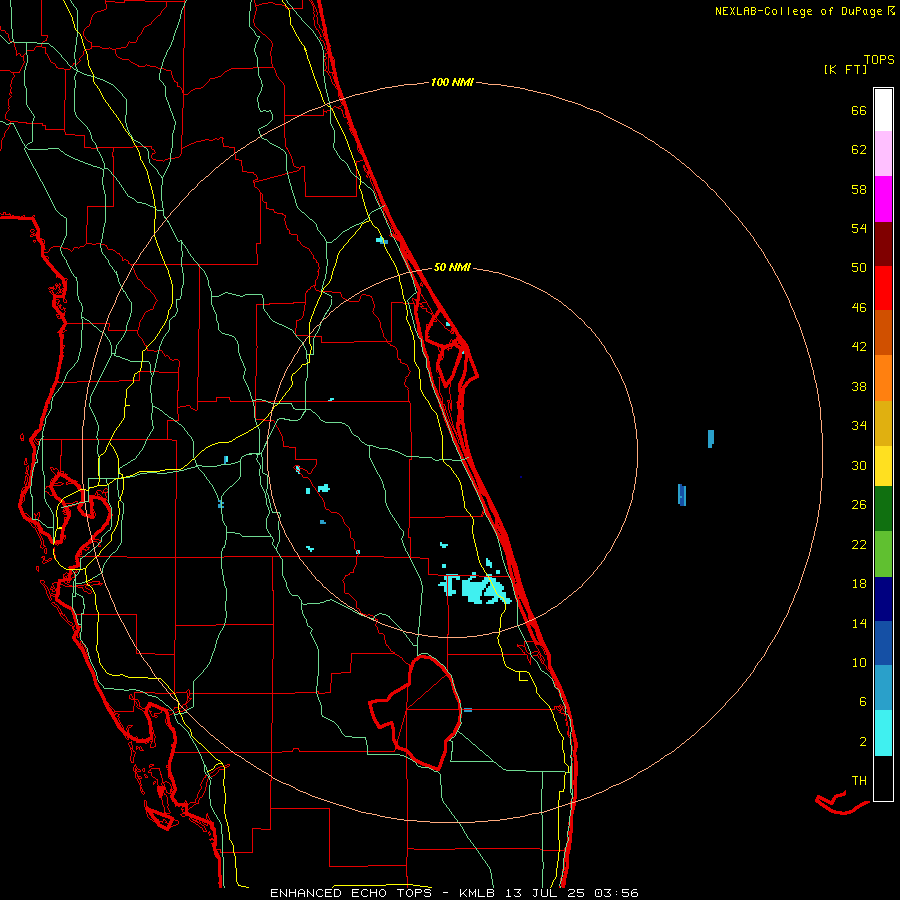Click the legend value "22"
This screenshot has width=900, height=900.
[x=859, y=545]
